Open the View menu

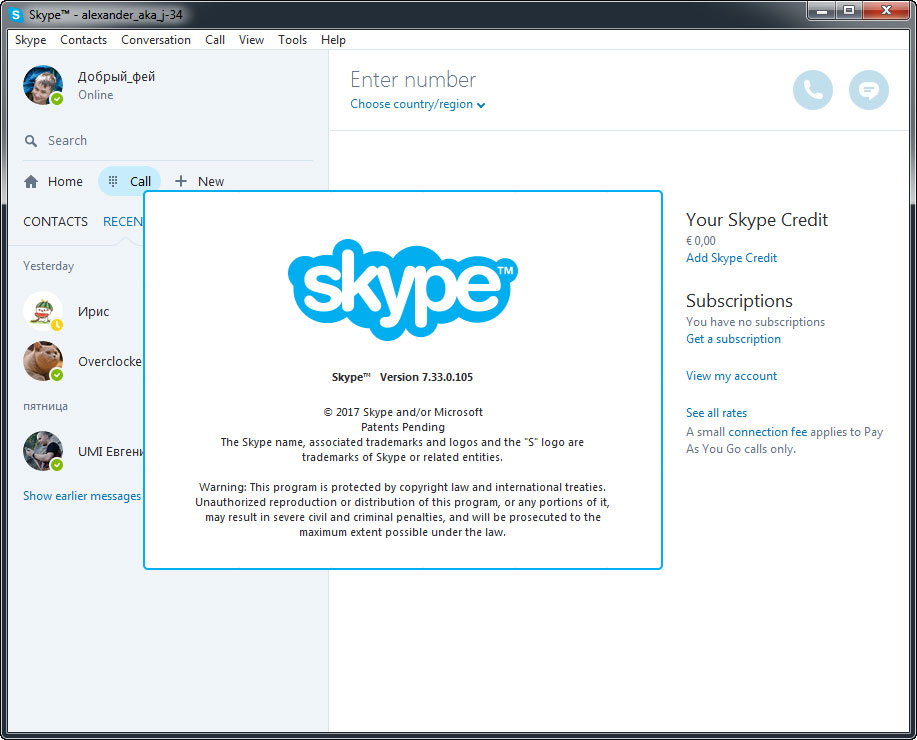point(251,40)
